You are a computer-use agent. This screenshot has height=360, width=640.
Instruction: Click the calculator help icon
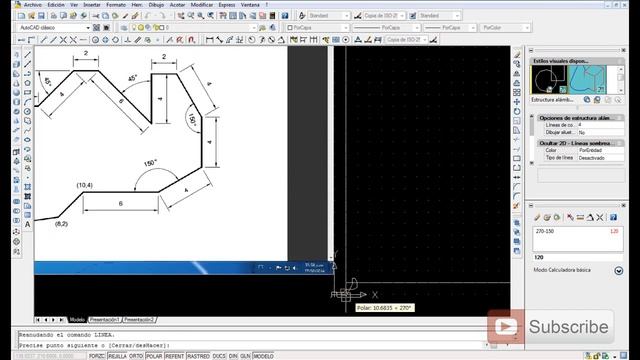point(613,218)
